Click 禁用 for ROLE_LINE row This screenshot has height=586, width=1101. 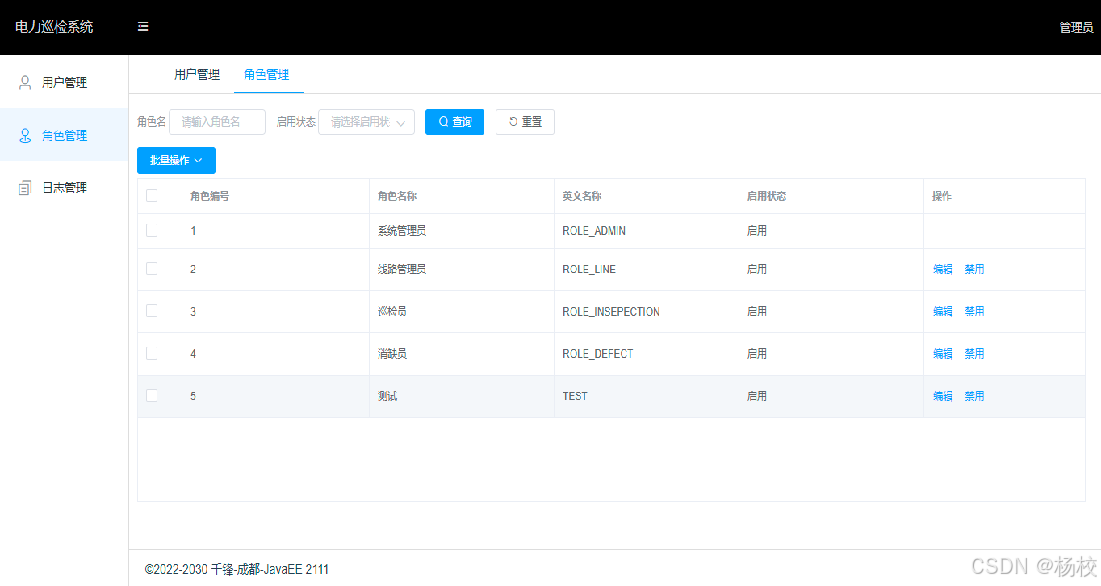(x=974, y=269)
